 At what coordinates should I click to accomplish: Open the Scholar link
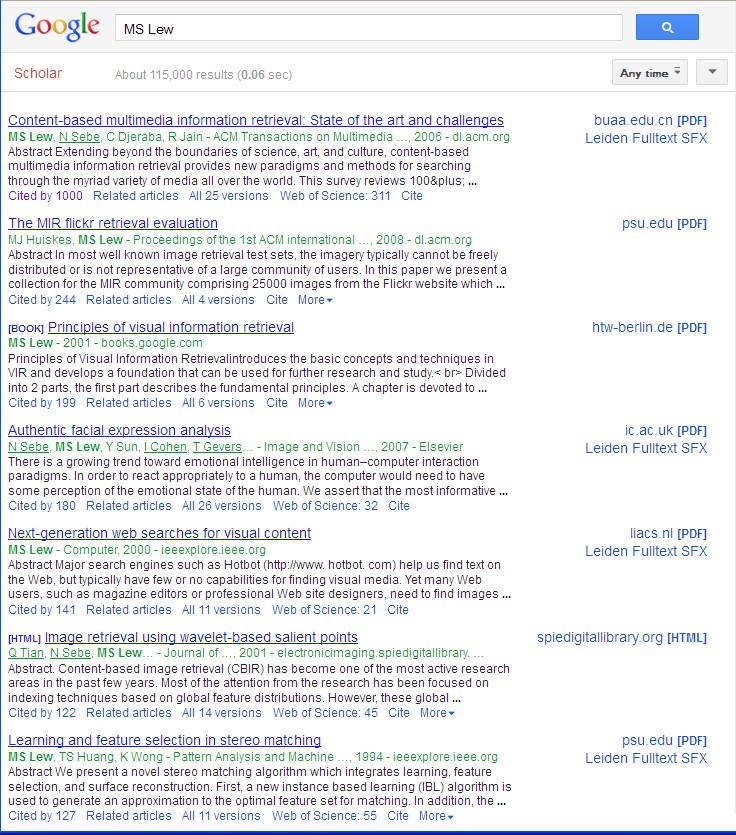(38, 73)
